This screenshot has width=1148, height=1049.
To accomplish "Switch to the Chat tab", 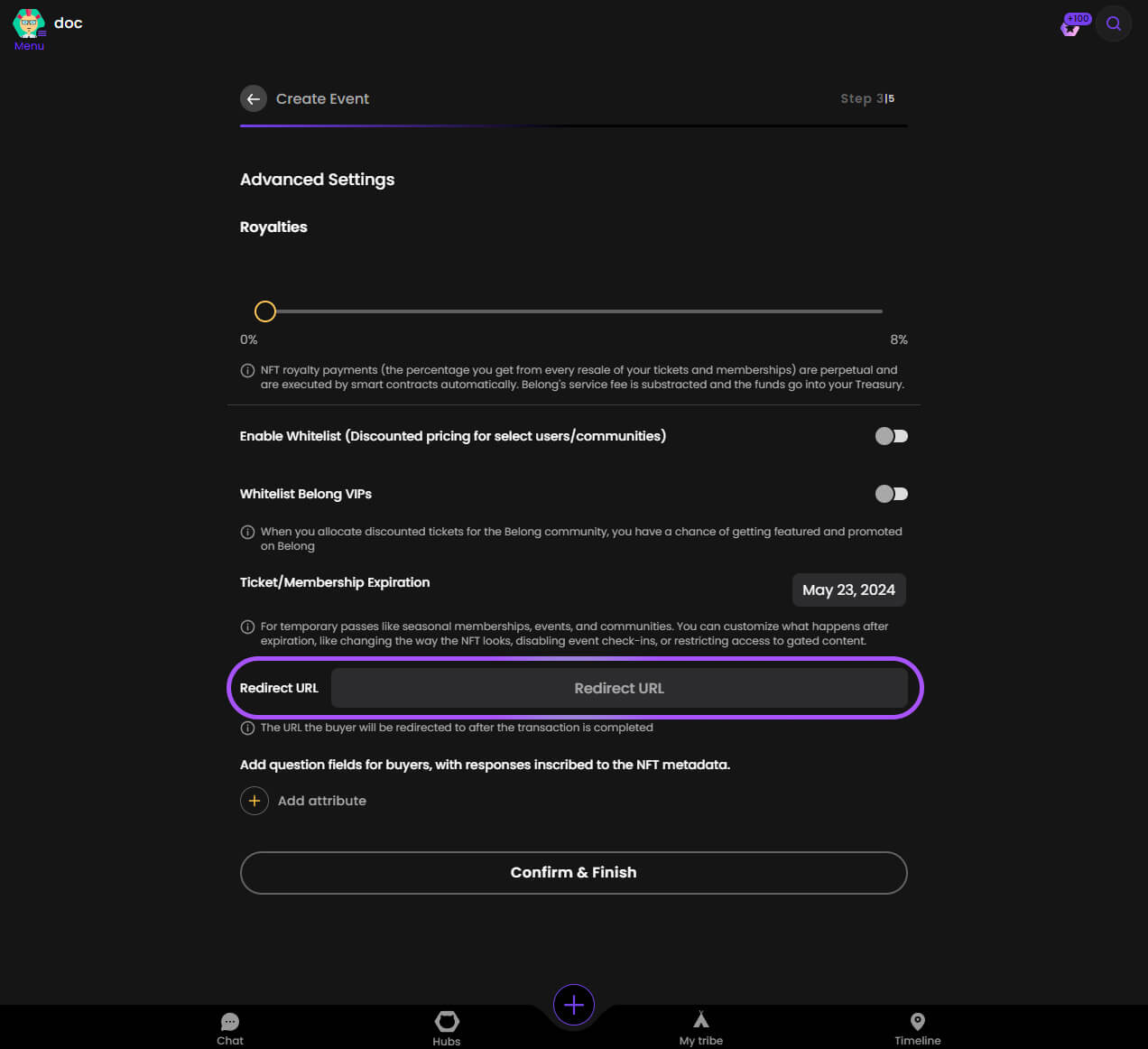I will [x=230, y=1028].
